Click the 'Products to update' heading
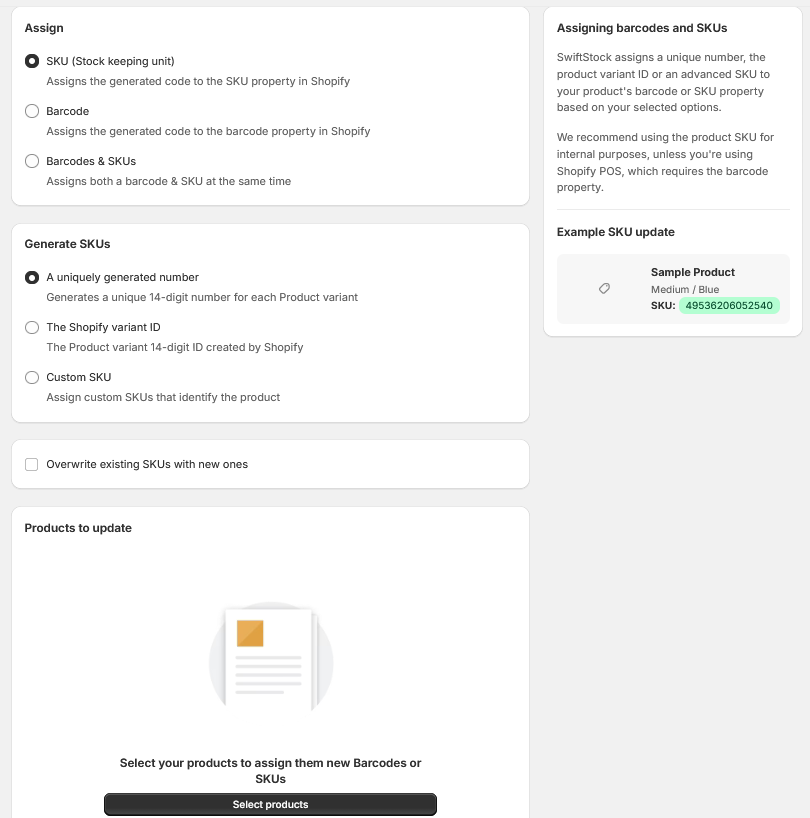This screenshot has height=818, width=810. (x=78, y=528)
